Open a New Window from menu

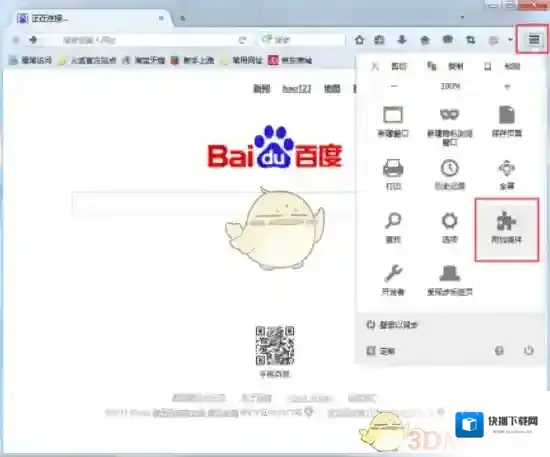point(393,121)
